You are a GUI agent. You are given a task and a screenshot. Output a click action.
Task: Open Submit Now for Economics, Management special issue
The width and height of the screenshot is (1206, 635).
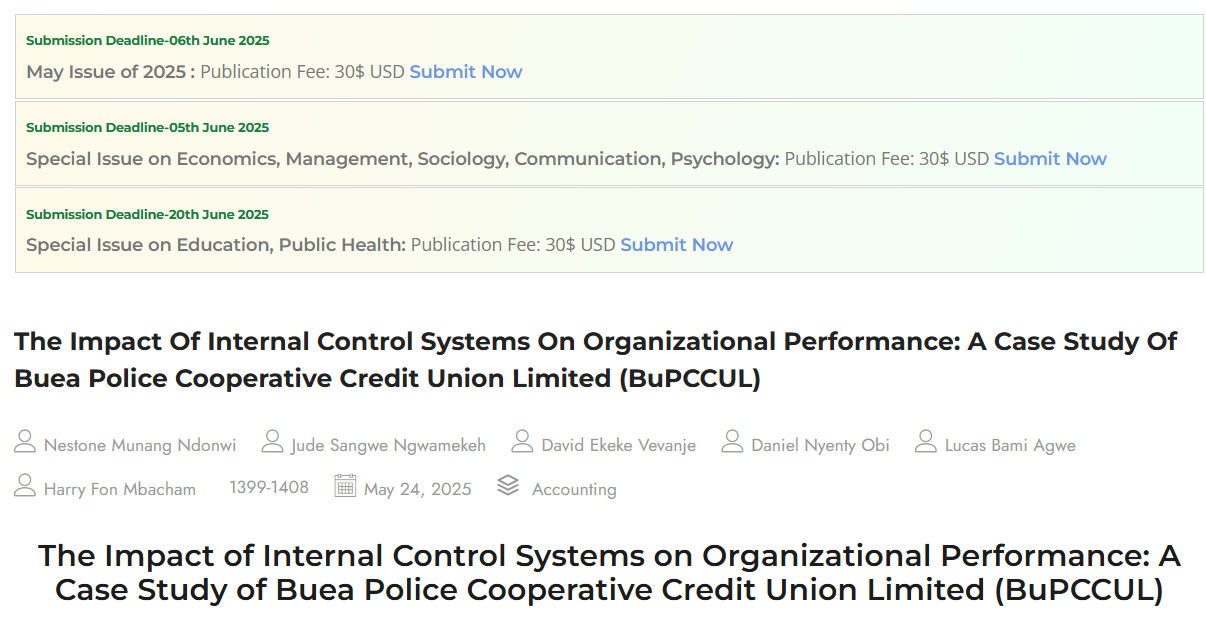(x=1050, y=159)
